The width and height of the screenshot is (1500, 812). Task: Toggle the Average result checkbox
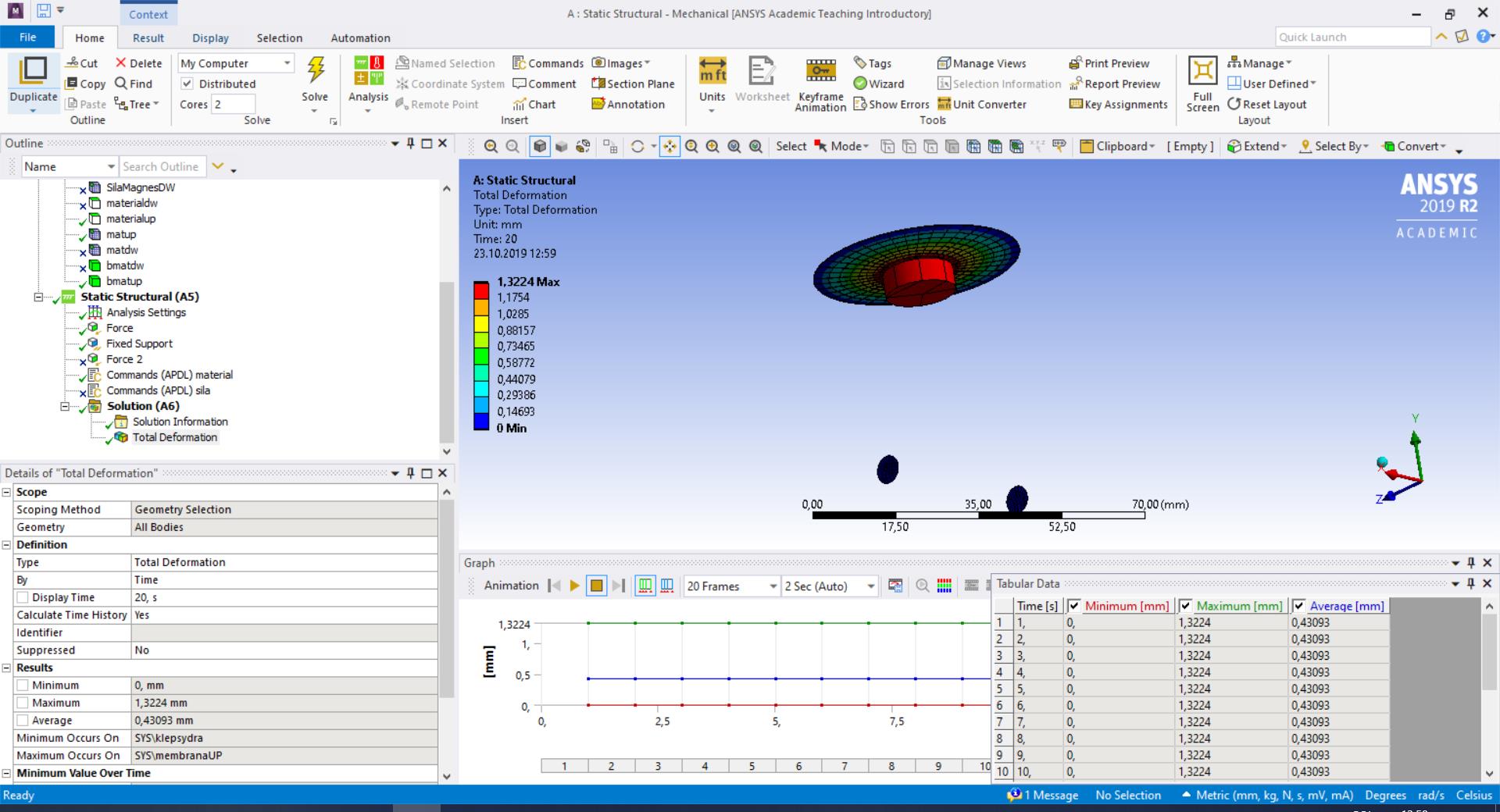pyautogui.click(x=23, y=721)
